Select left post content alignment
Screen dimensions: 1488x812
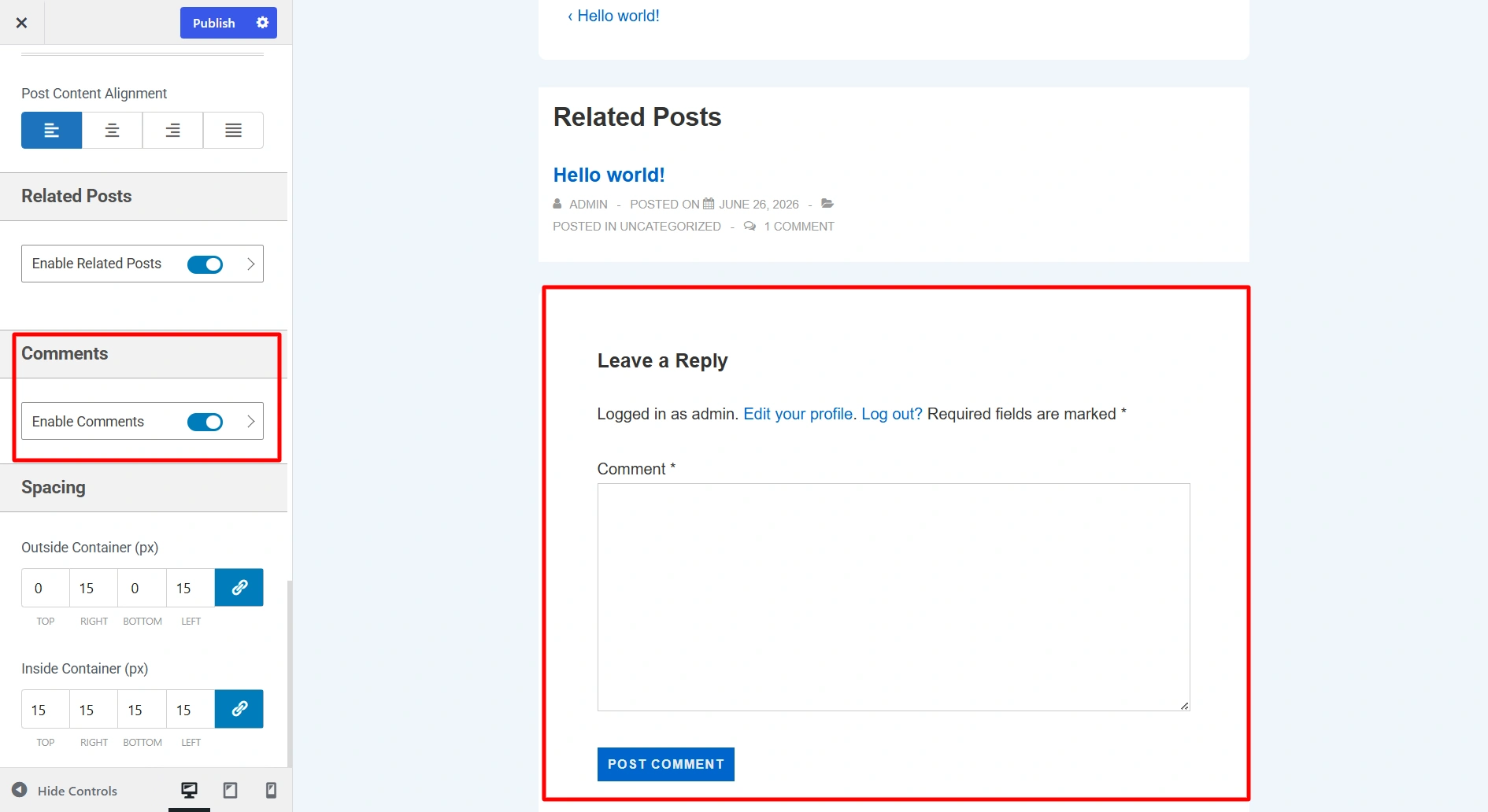[x=52, y=130]
